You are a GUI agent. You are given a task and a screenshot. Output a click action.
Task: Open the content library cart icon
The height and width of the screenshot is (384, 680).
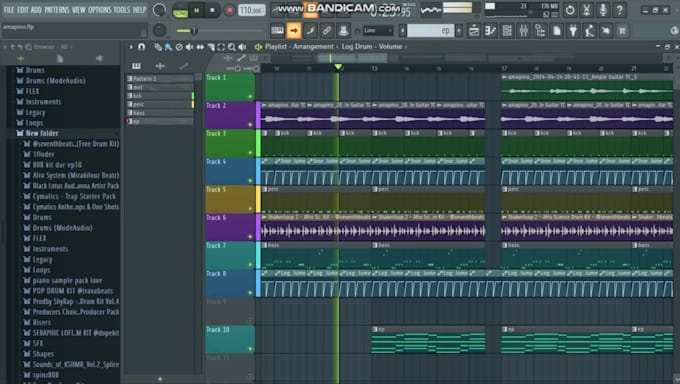(x=622, y=31)
